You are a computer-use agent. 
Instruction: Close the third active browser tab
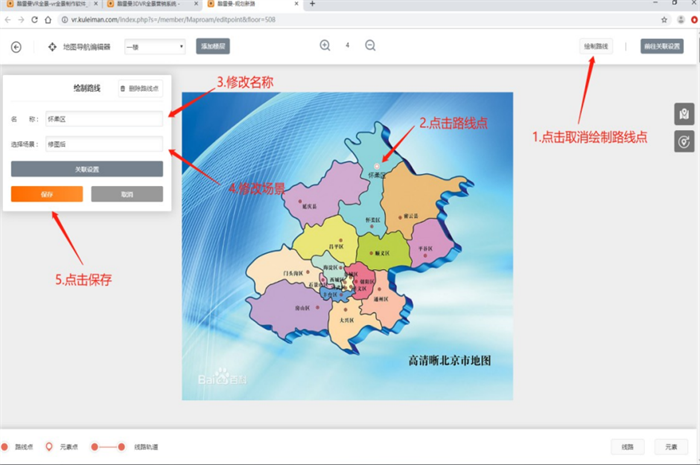296,4
